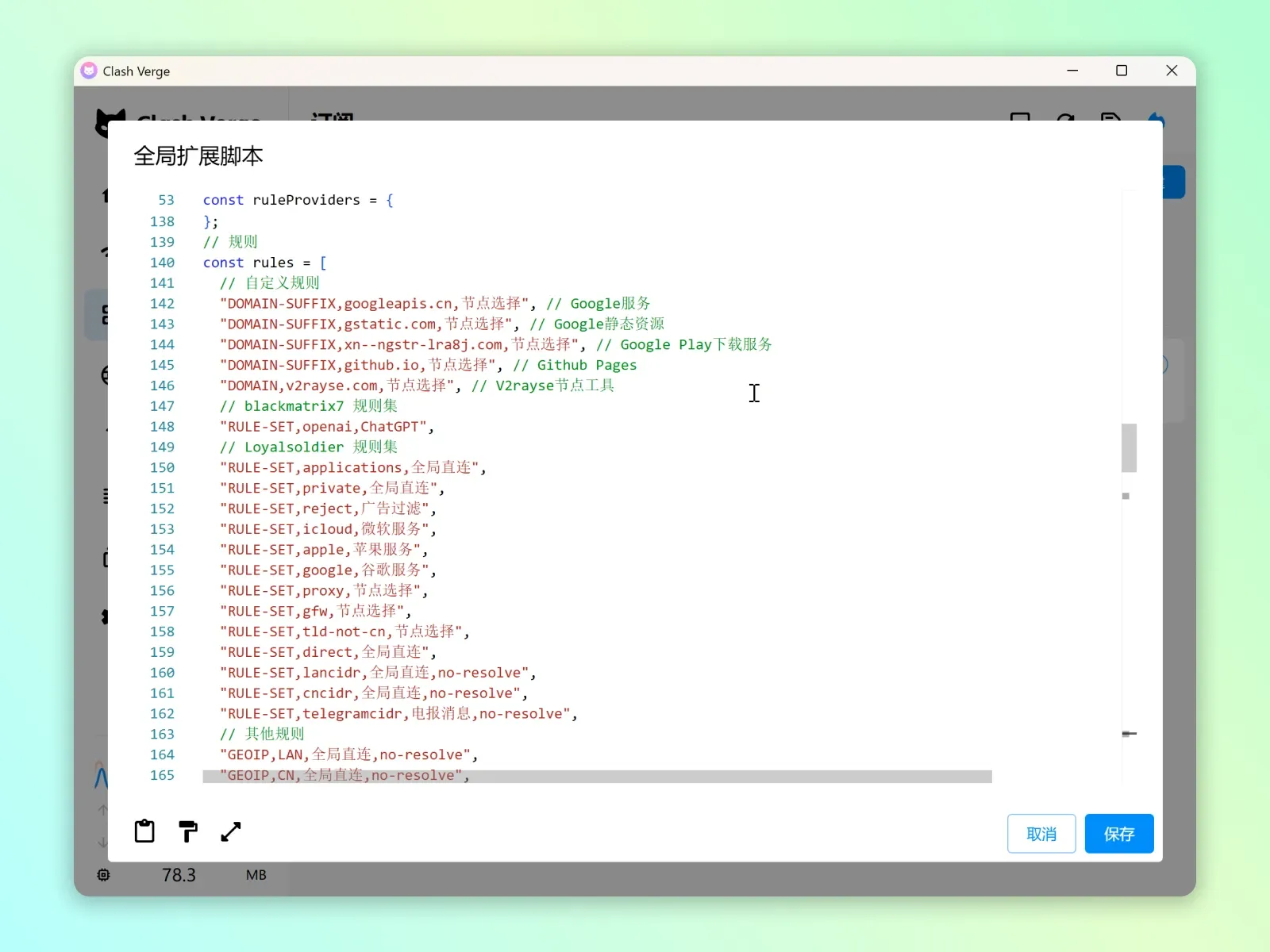Click the 'RULE-SET,proxy,节点选择' line
Screen dimensions: 1270x952
(324, 591)
